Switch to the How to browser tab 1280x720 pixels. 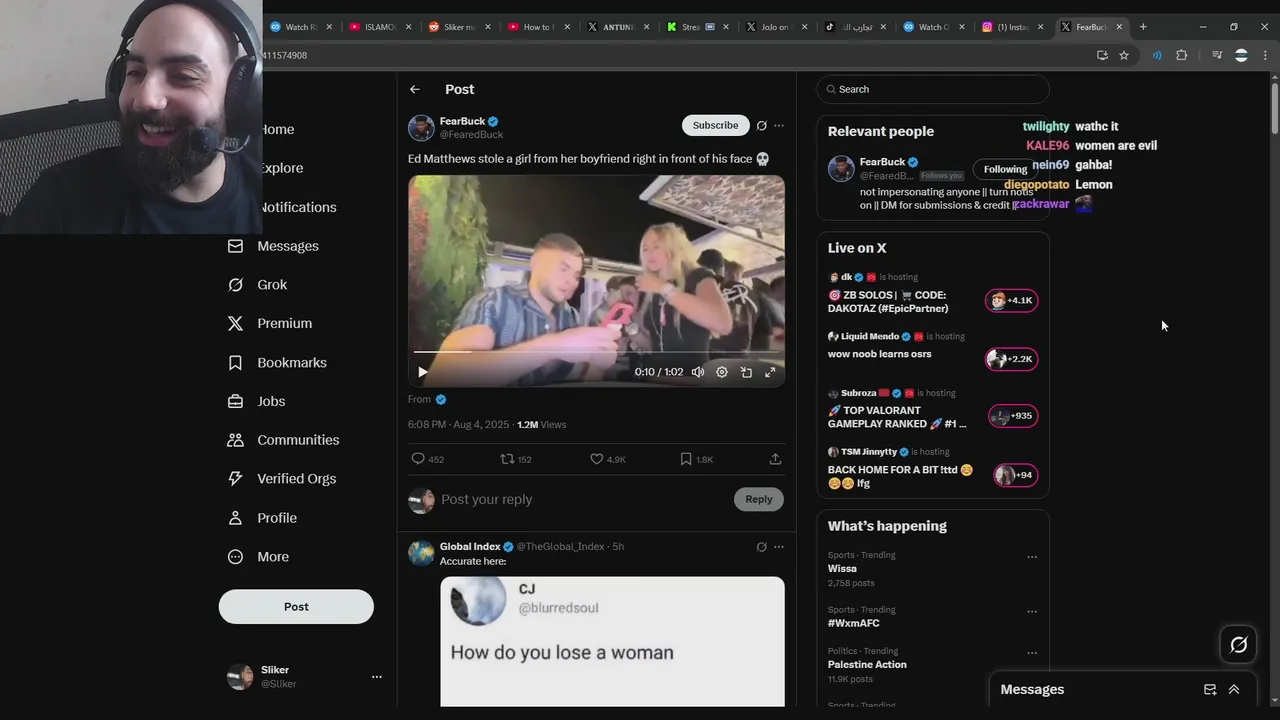[x=537, y=27]
